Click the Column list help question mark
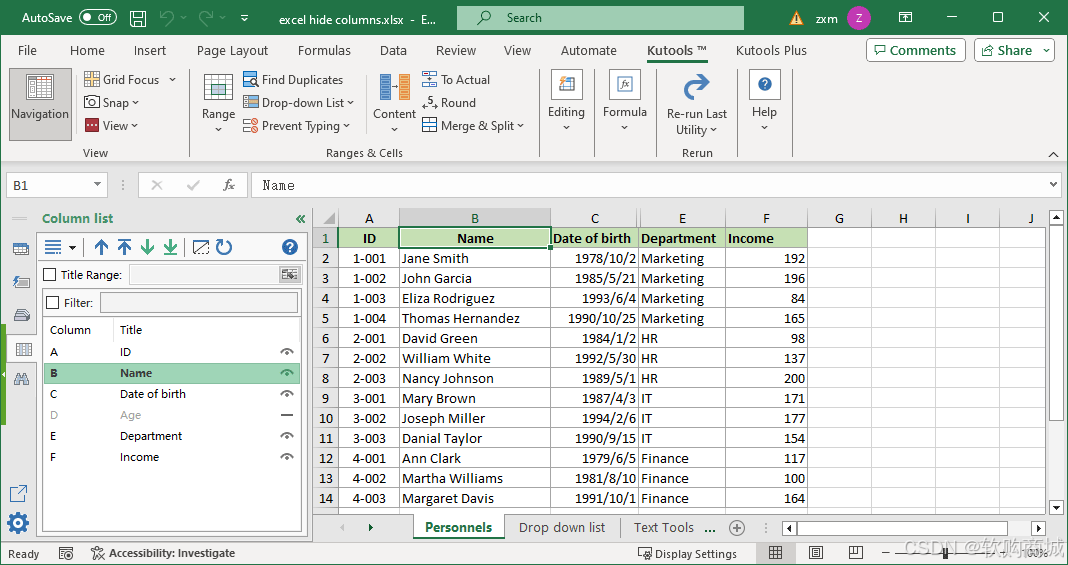Image resolution: width=1068 pixels, height=565 pixels. pos(289,247)
